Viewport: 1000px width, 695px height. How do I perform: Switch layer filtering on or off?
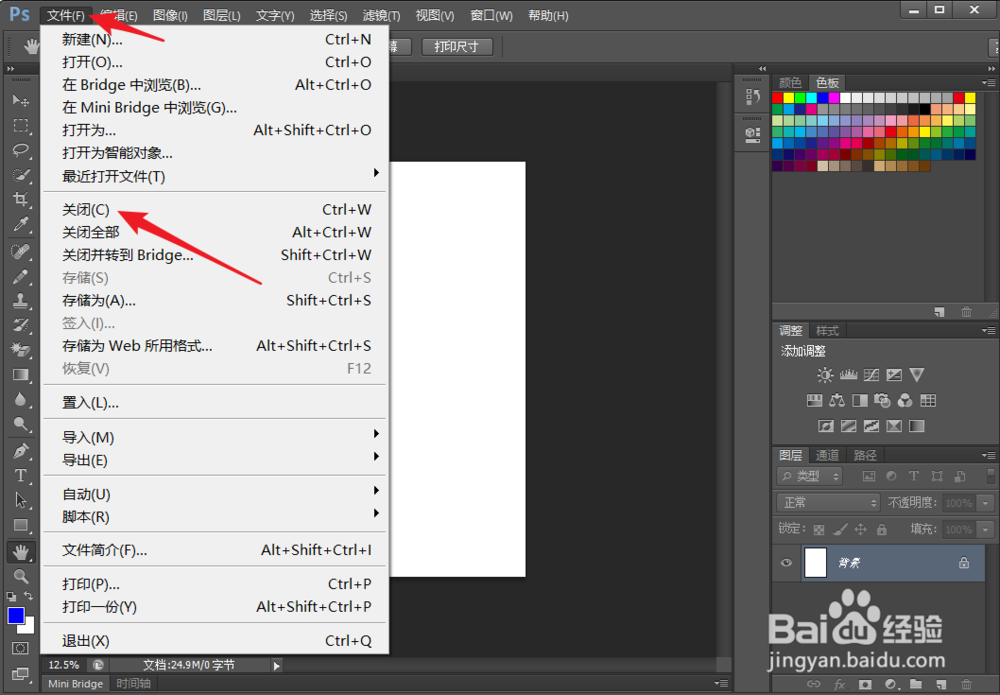(x=990, y=476)
